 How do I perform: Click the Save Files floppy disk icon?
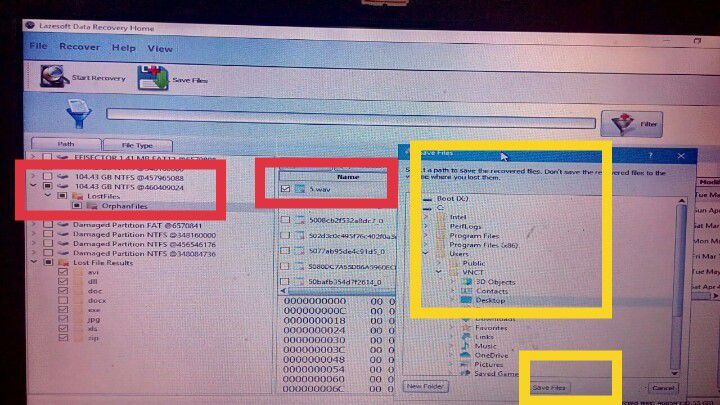[151, 77]
